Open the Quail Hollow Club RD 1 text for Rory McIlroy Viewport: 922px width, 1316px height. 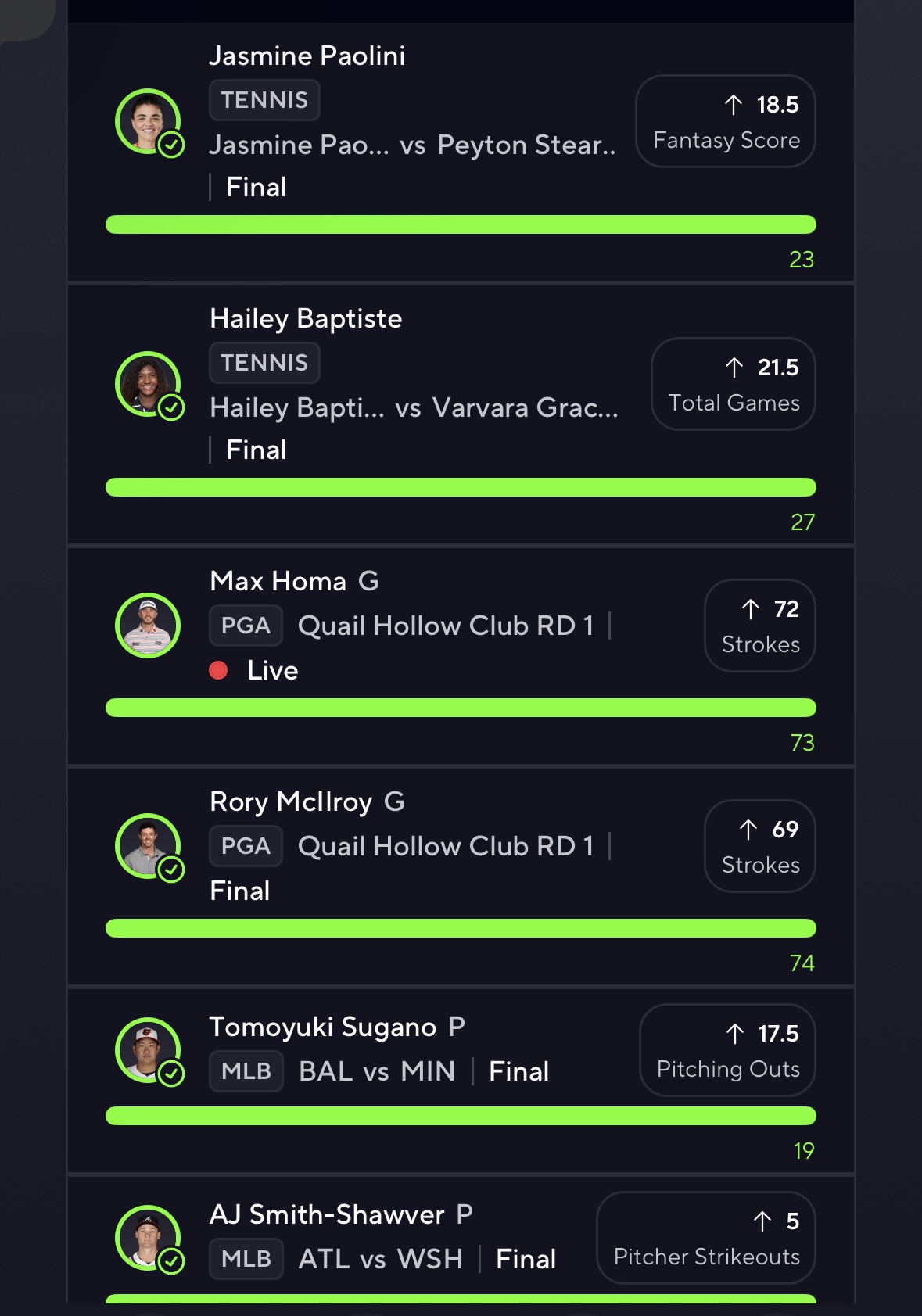point(446,846)
